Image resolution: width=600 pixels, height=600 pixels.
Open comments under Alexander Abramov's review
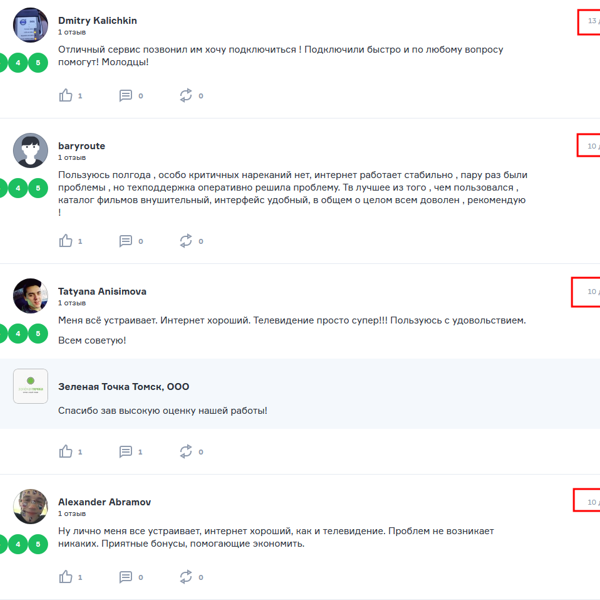pos(126,577)
